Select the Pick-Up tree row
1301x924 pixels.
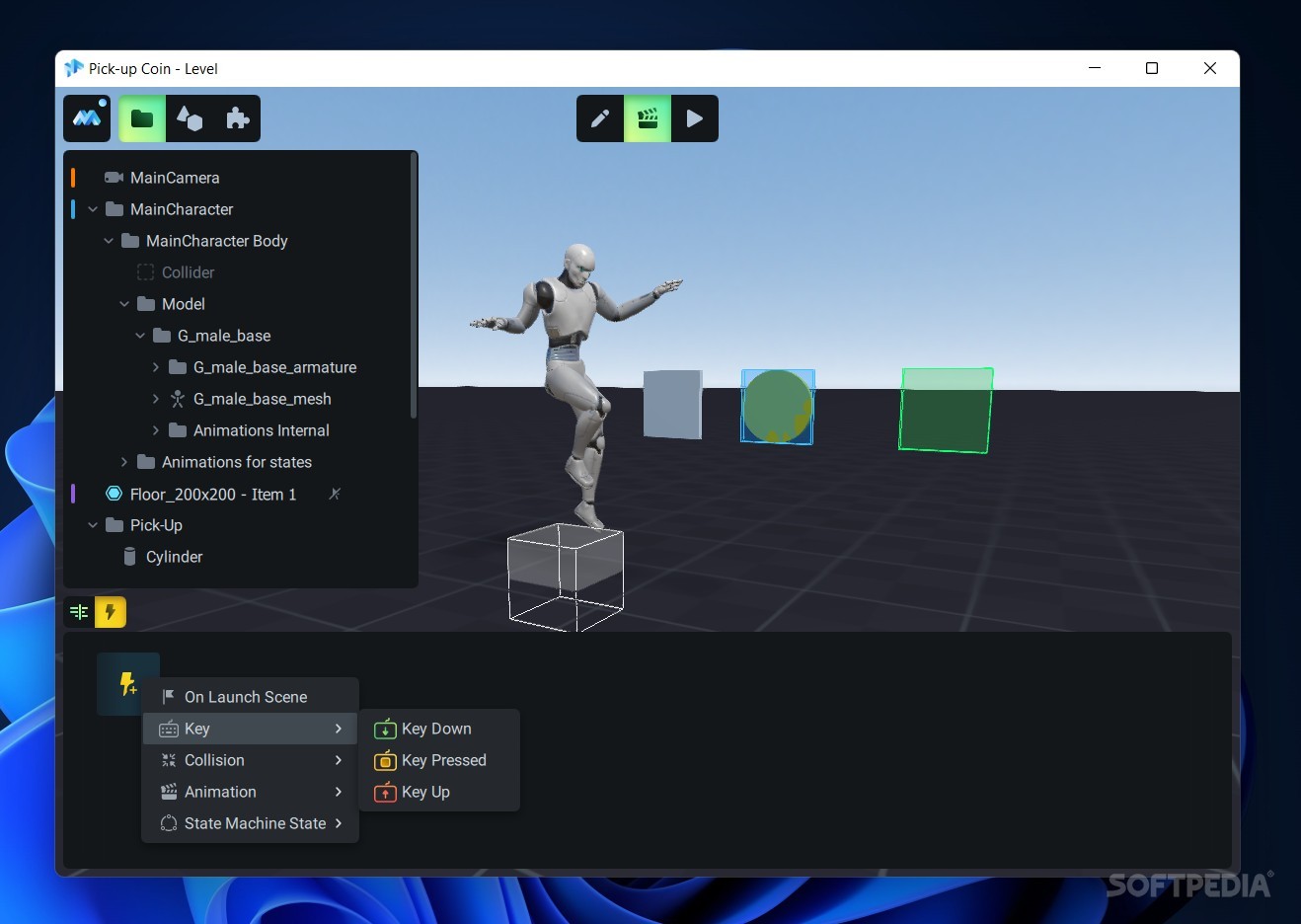pyautogui.click(x=237, y=525)
